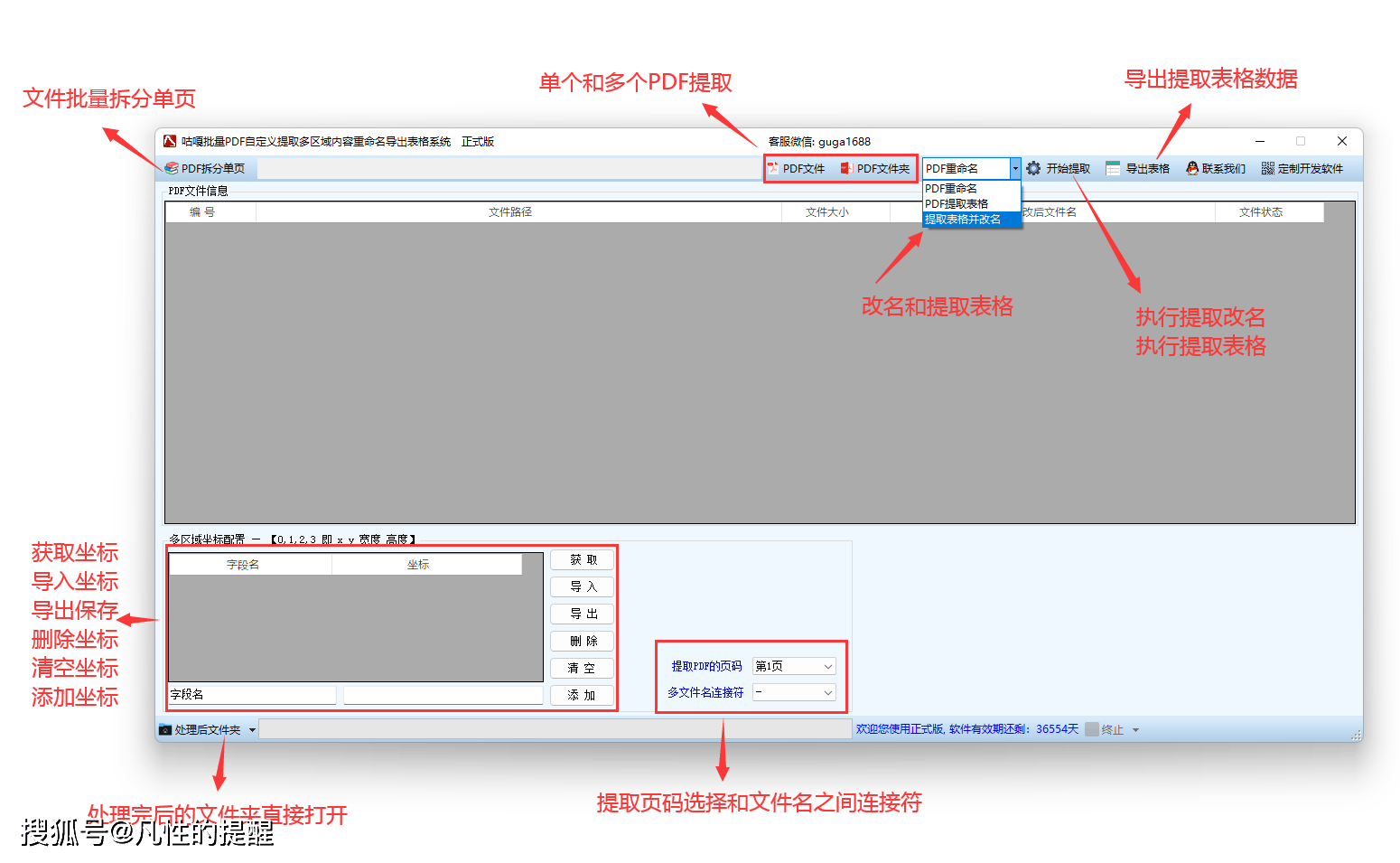Close the application window
The width and height of the screenshot is (1400, 863).
tap(1342, 141)
